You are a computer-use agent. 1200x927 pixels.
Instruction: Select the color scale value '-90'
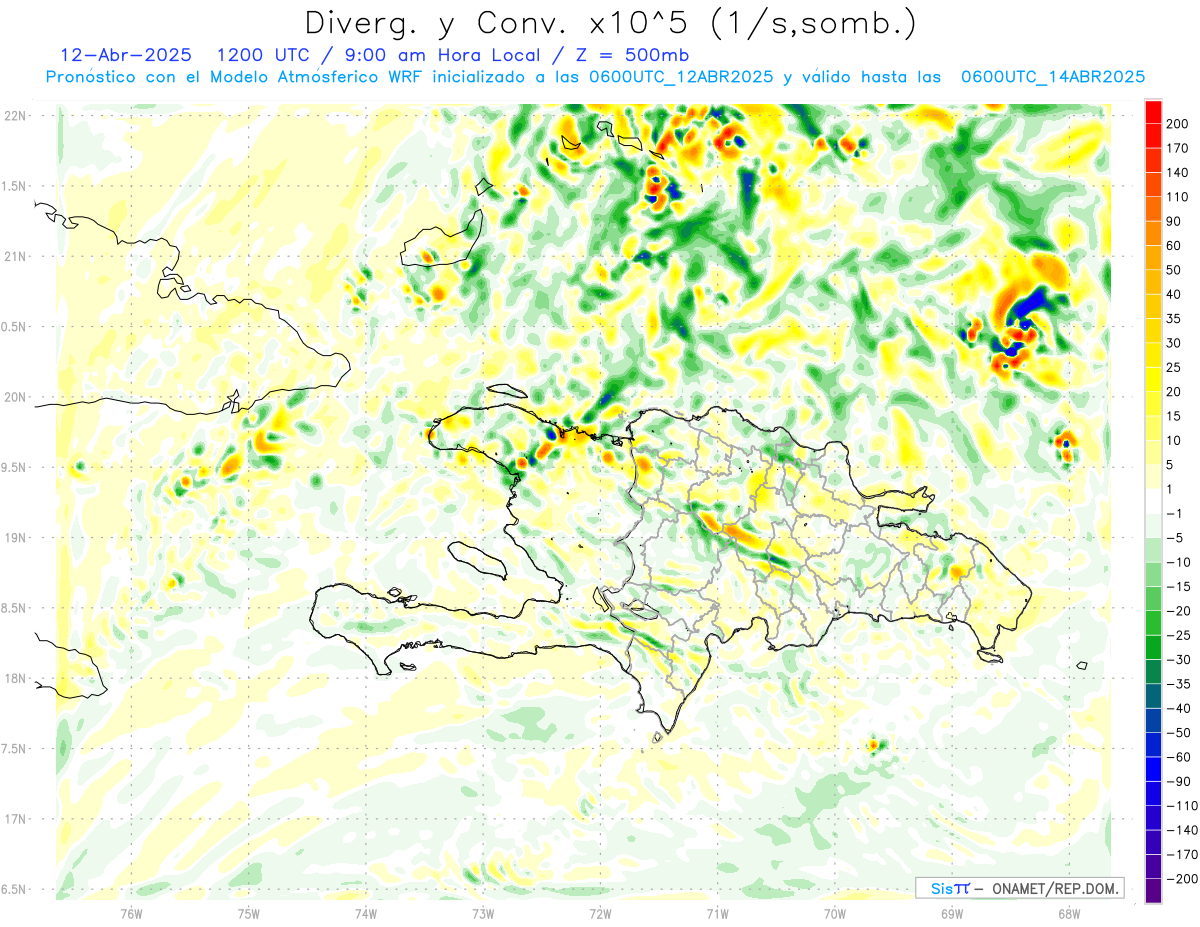coord(1178,782)
